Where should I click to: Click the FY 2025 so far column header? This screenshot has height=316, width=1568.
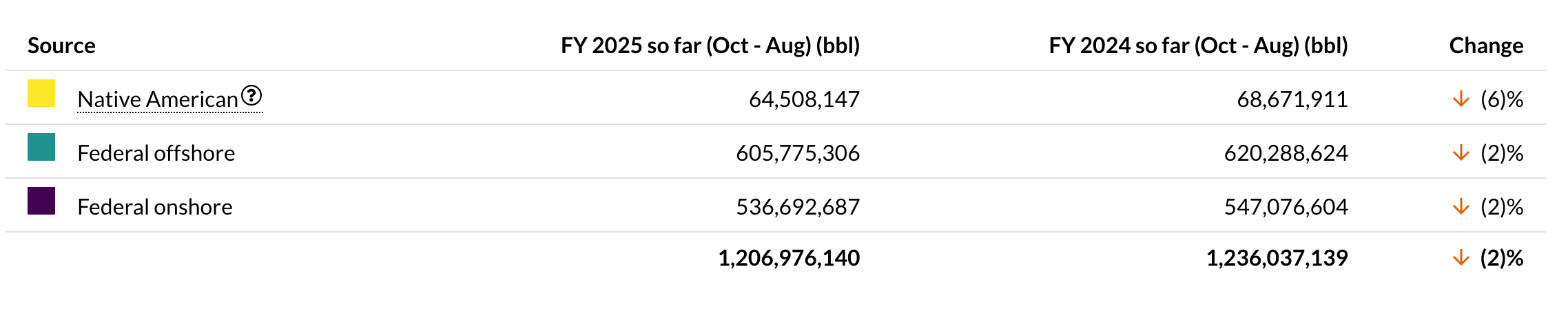coord(710,46)
